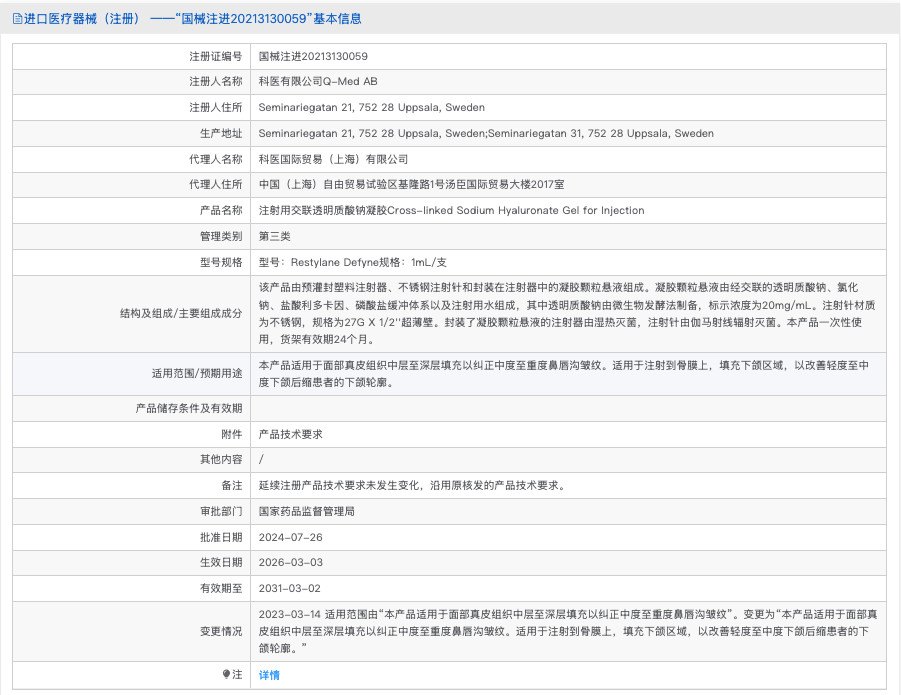901x695 pixels.
Task: Select the registration number 国械注进20213130059 cell
Action: [320, 56]
